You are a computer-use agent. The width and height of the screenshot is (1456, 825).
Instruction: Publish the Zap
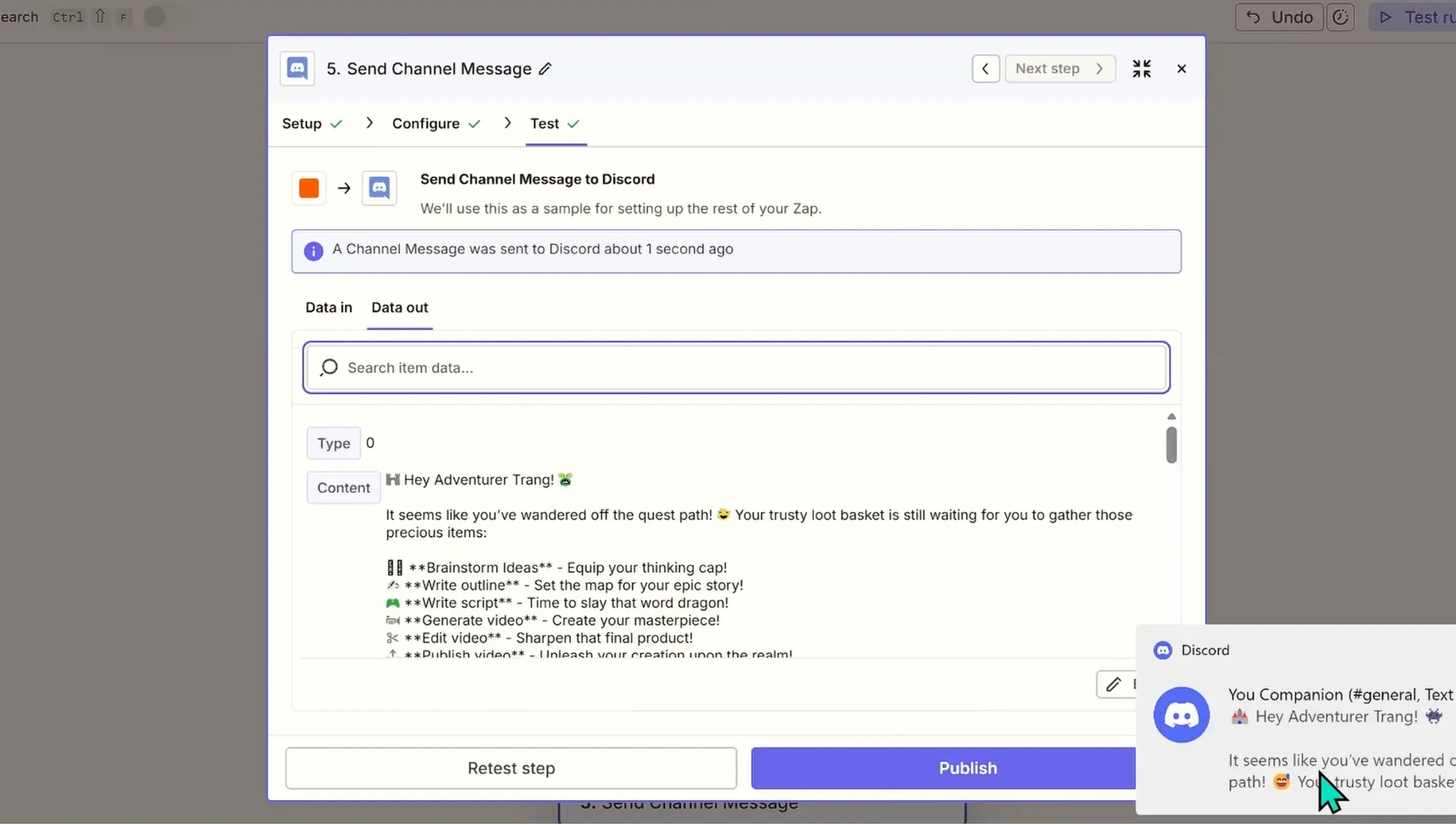click(x=943, y=769)
